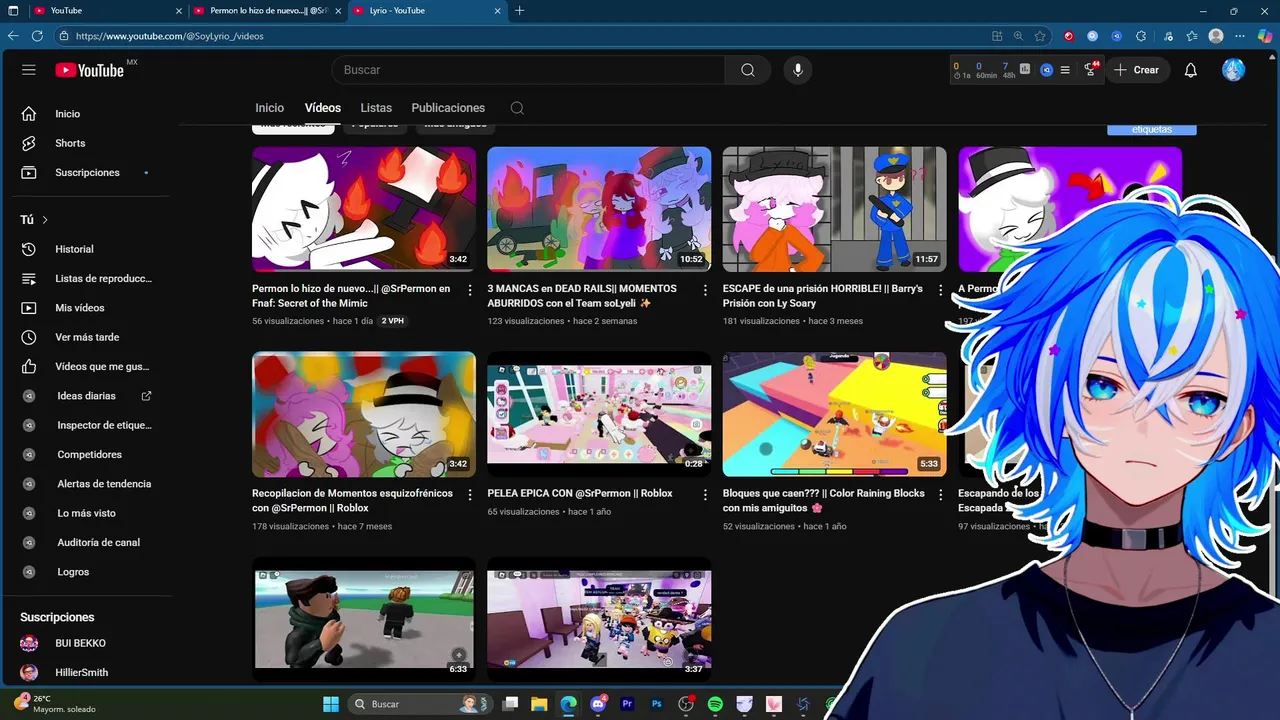The height and width of the screenshot is (720, 1280).
Task: Click the search magnifier button
Action: pyautogui.click(x=748, y=70)
